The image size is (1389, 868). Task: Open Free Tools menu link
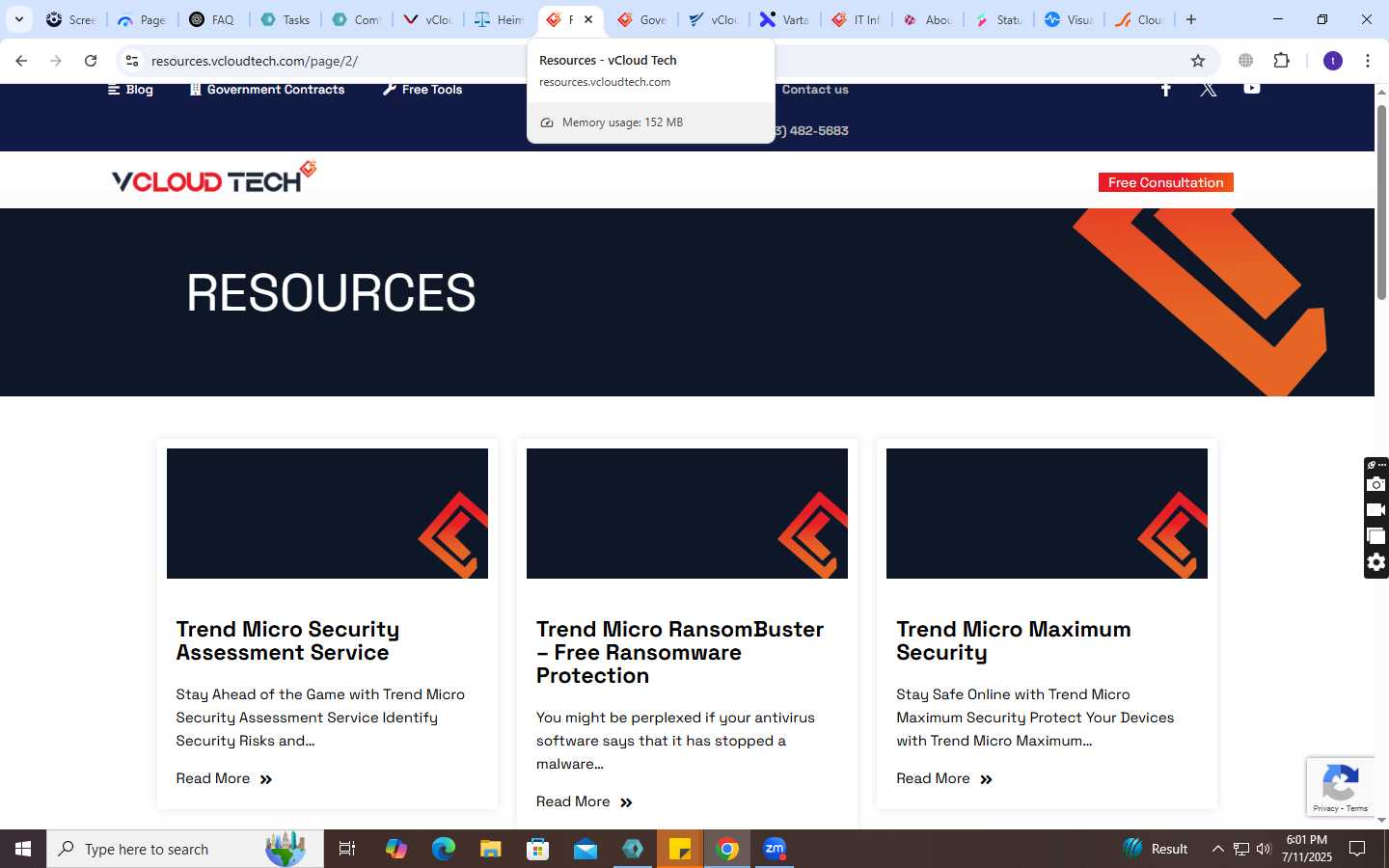422,89
